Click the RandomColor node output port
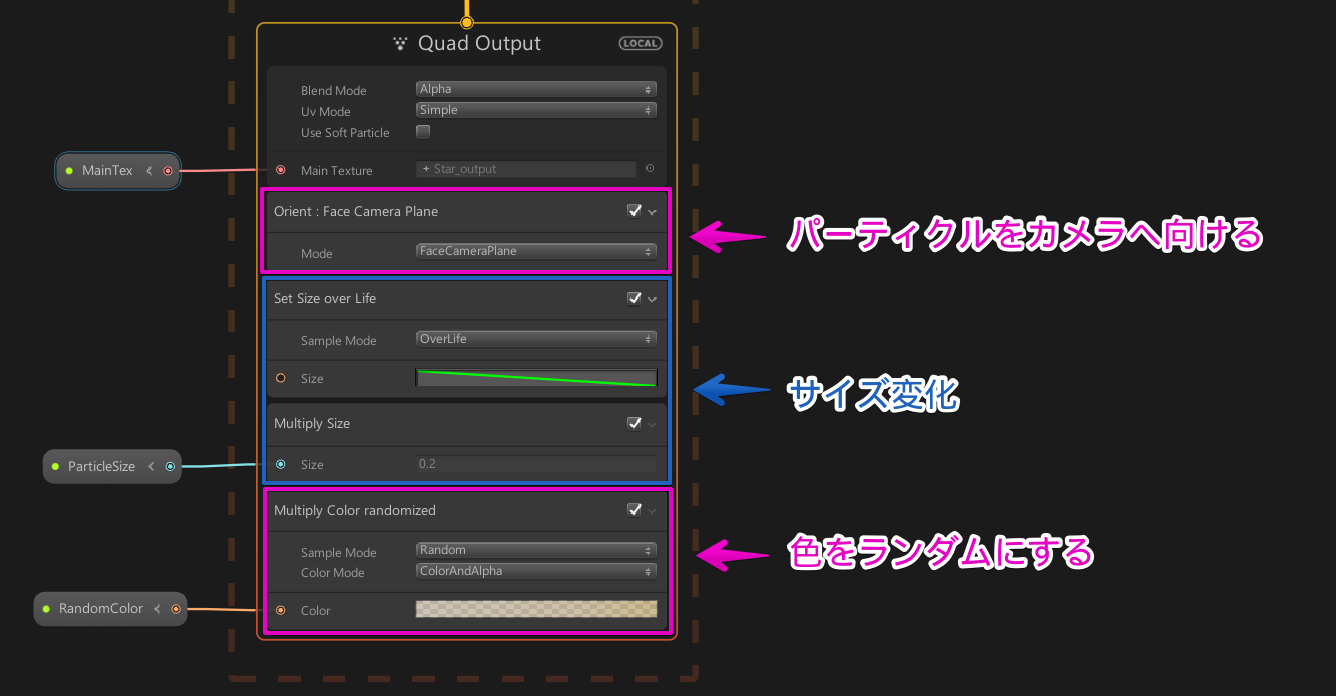The width and height of the screenshot is (1336, 696). 176,608
